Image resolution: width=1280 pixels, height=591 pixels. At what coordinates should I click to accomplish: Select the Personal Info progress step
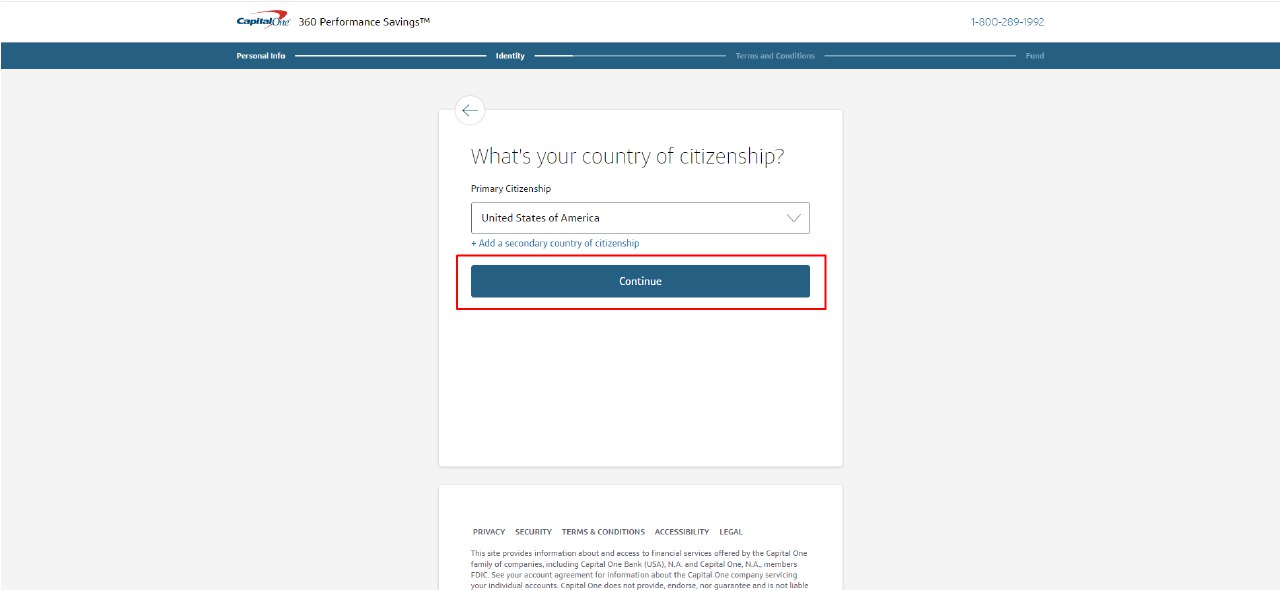coord(261,56)
